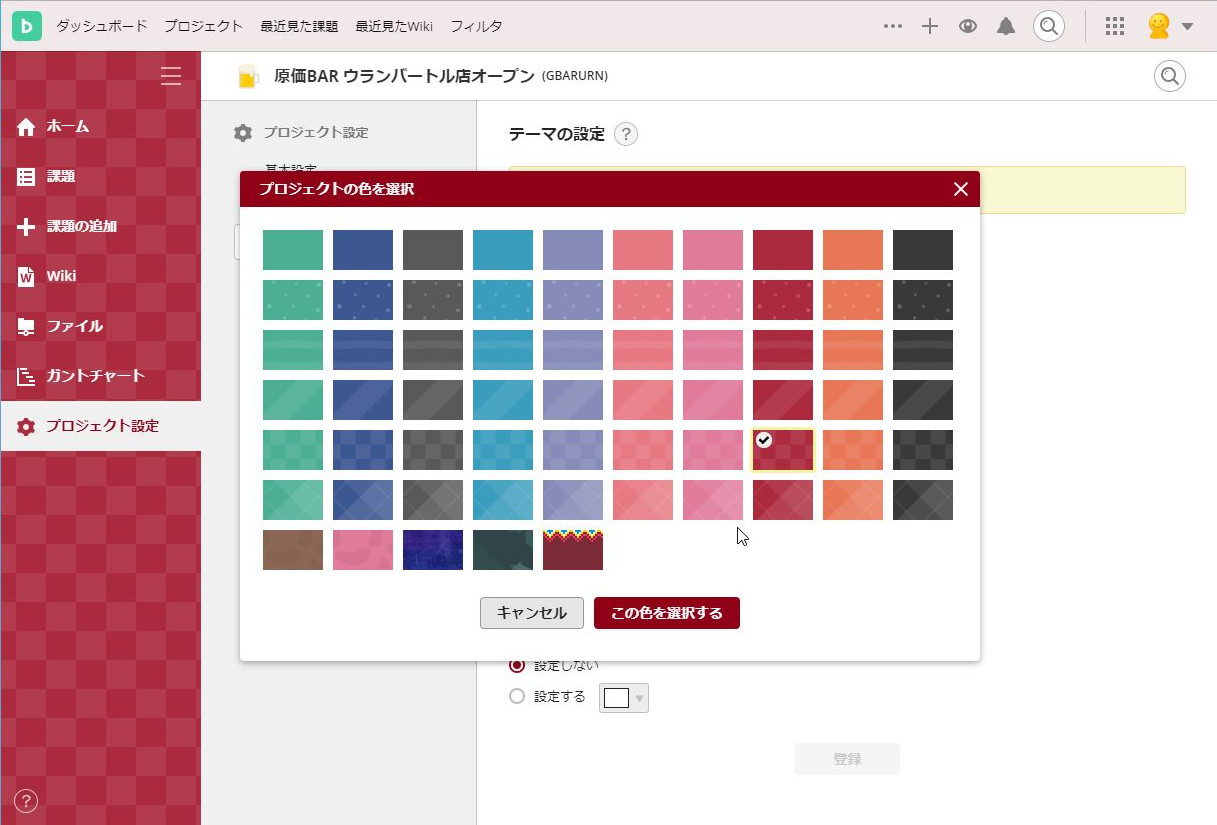Image resolution: width=1217 pixels, height=825 pixels.
Task: Select dark teal textured swatch in last row
Action: [x=503, y=550]
